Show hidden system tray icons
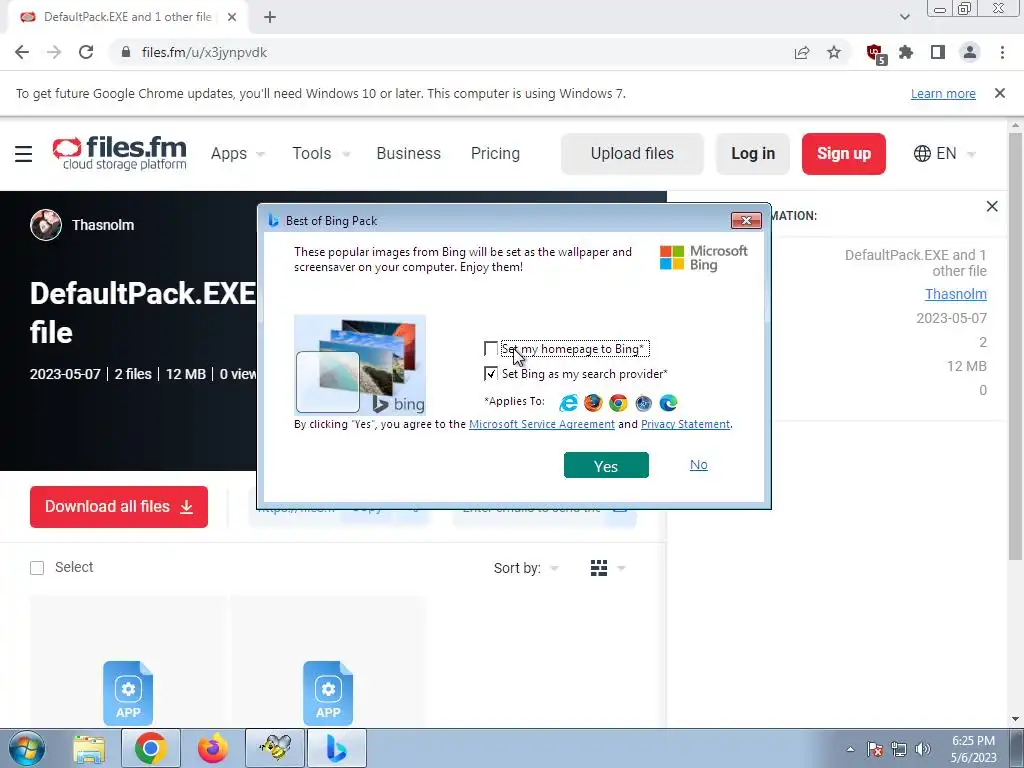Viewport: 1024px width, 768px height. (x=850, y=749)
